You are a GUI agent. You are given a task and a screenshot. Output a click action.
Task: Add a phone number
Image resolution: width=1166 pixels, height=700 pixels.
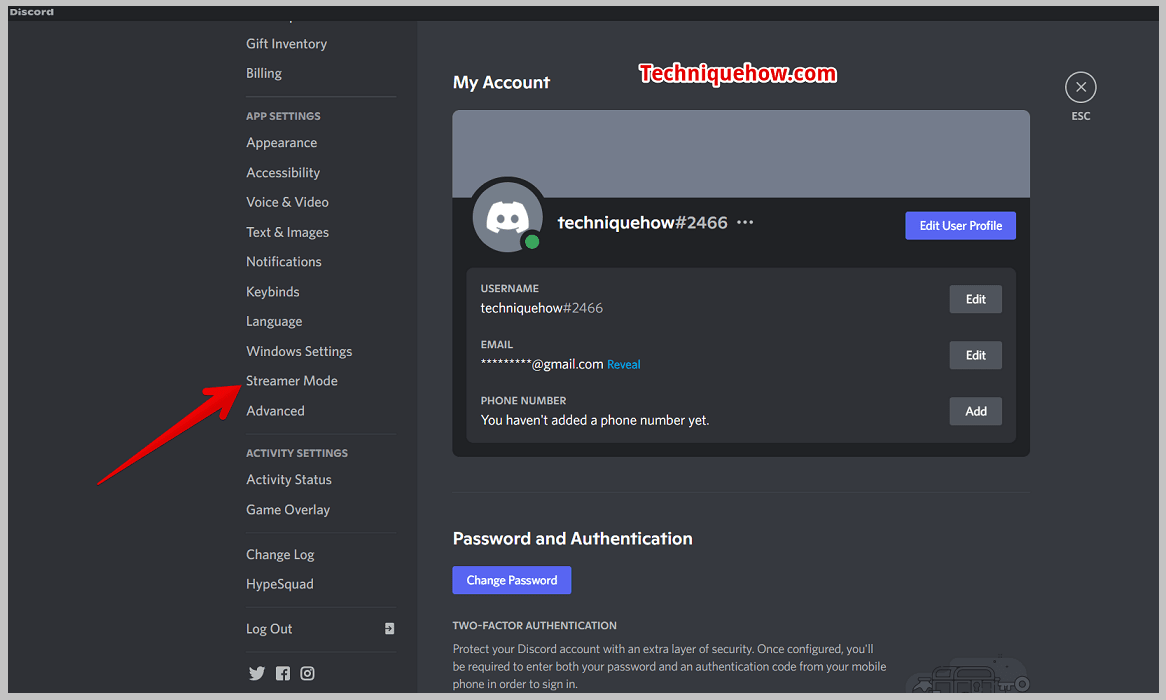976,411
